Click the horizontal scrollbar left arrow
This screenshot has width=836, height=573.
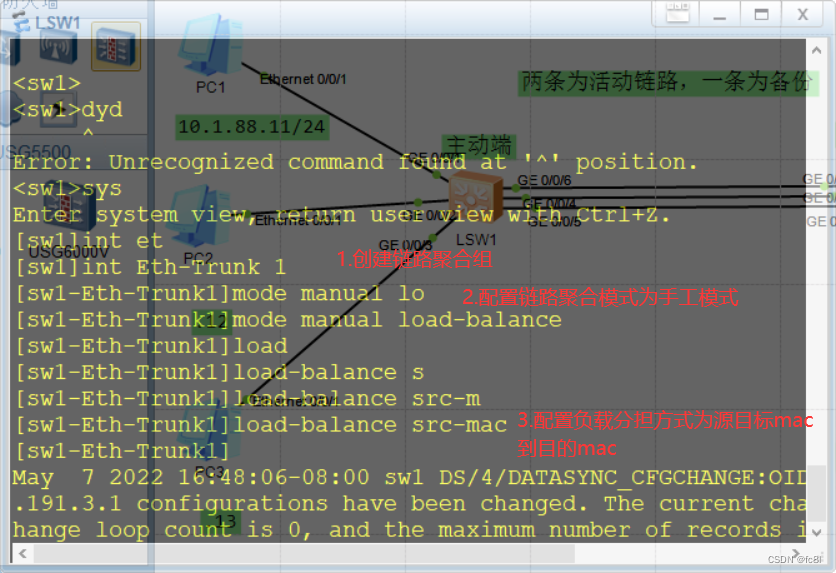click(22, 553)
